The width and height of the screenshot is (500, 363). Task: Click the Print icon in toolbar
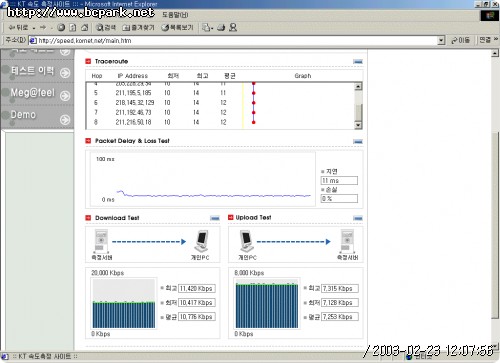click(x=221, y=28)
